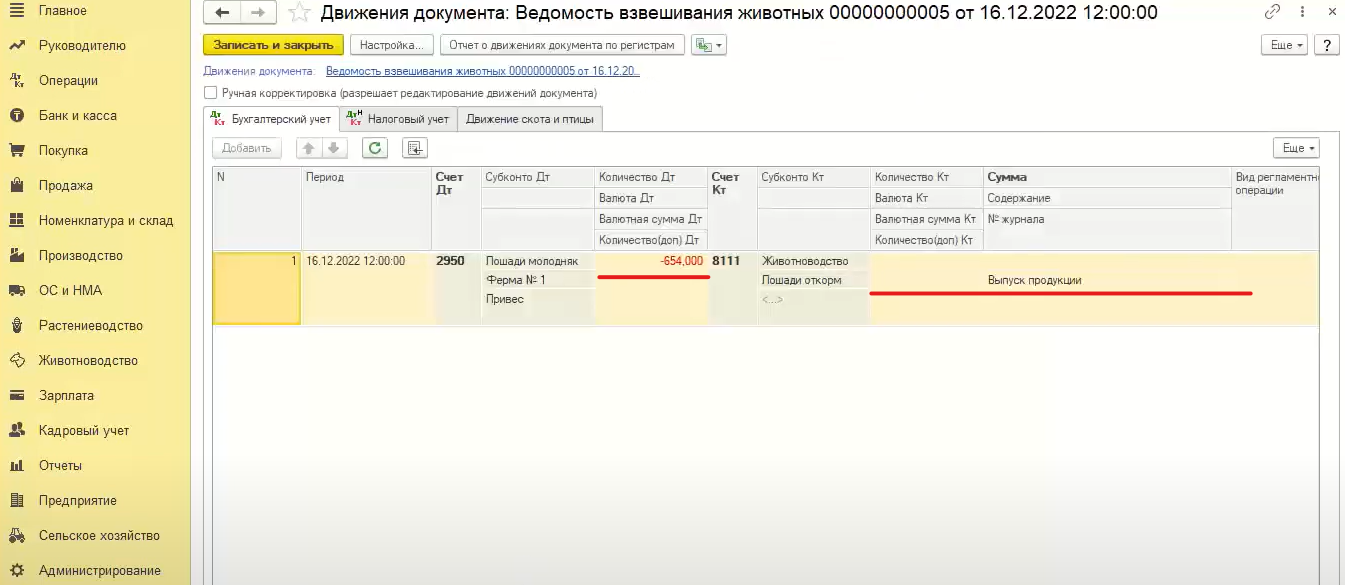Click the move row up arrow
1345x585 pixels.
(308, 148)
